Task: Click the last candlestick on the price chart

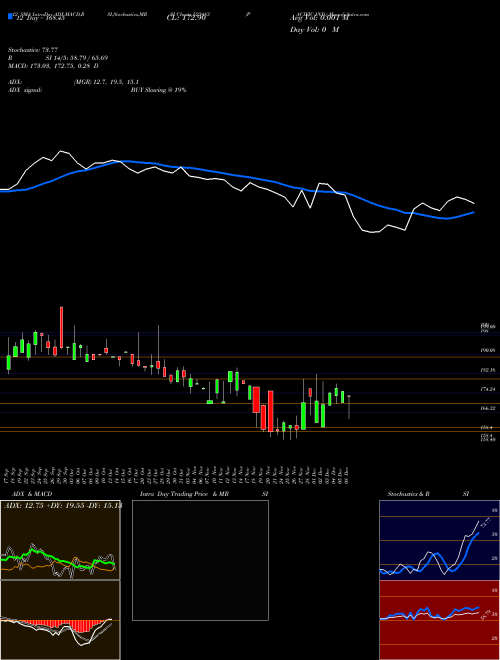Action: click(349, 405)
